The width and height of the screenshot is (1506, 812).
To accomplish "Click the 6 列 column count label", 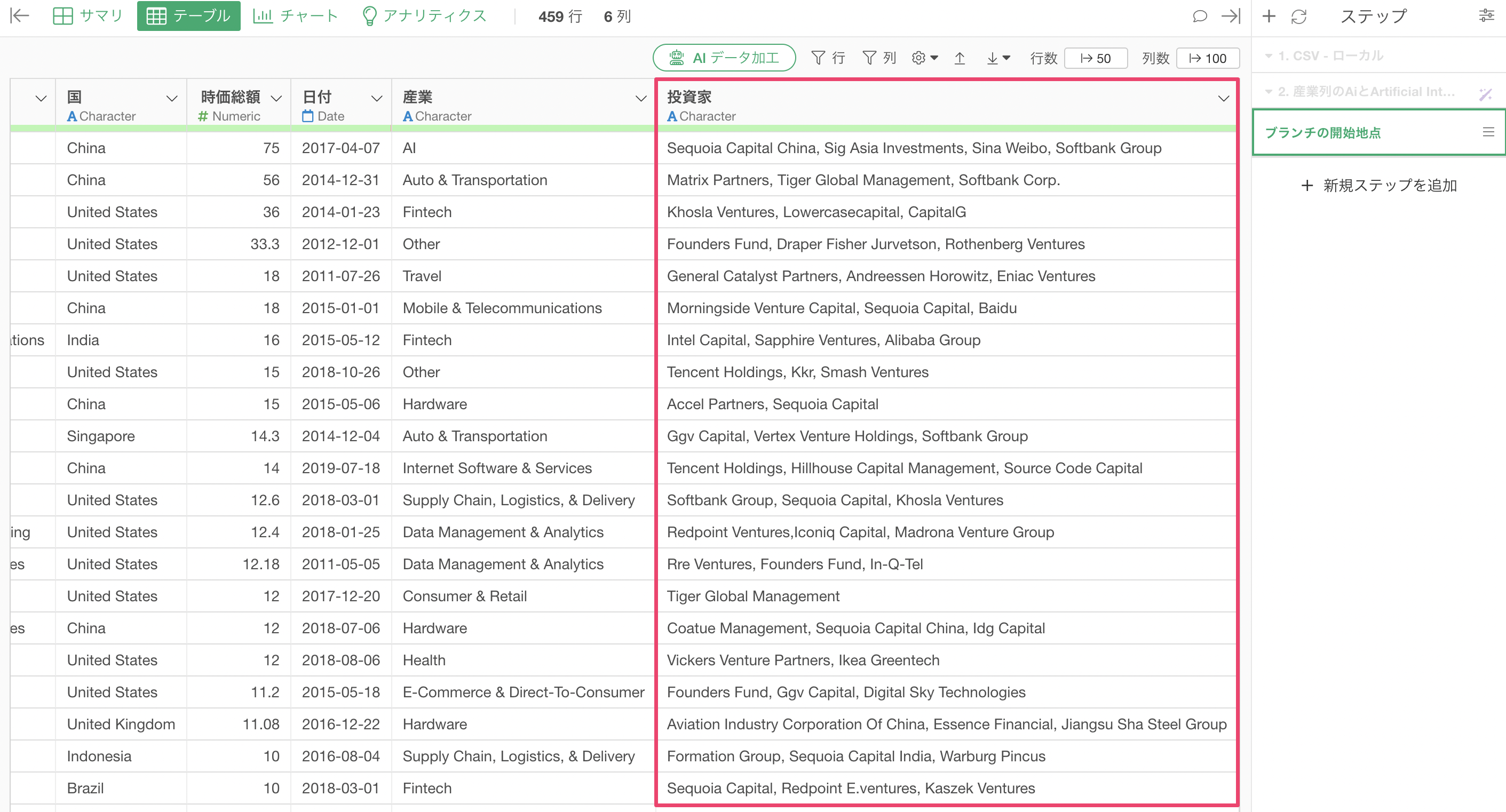I will (617, 17).
